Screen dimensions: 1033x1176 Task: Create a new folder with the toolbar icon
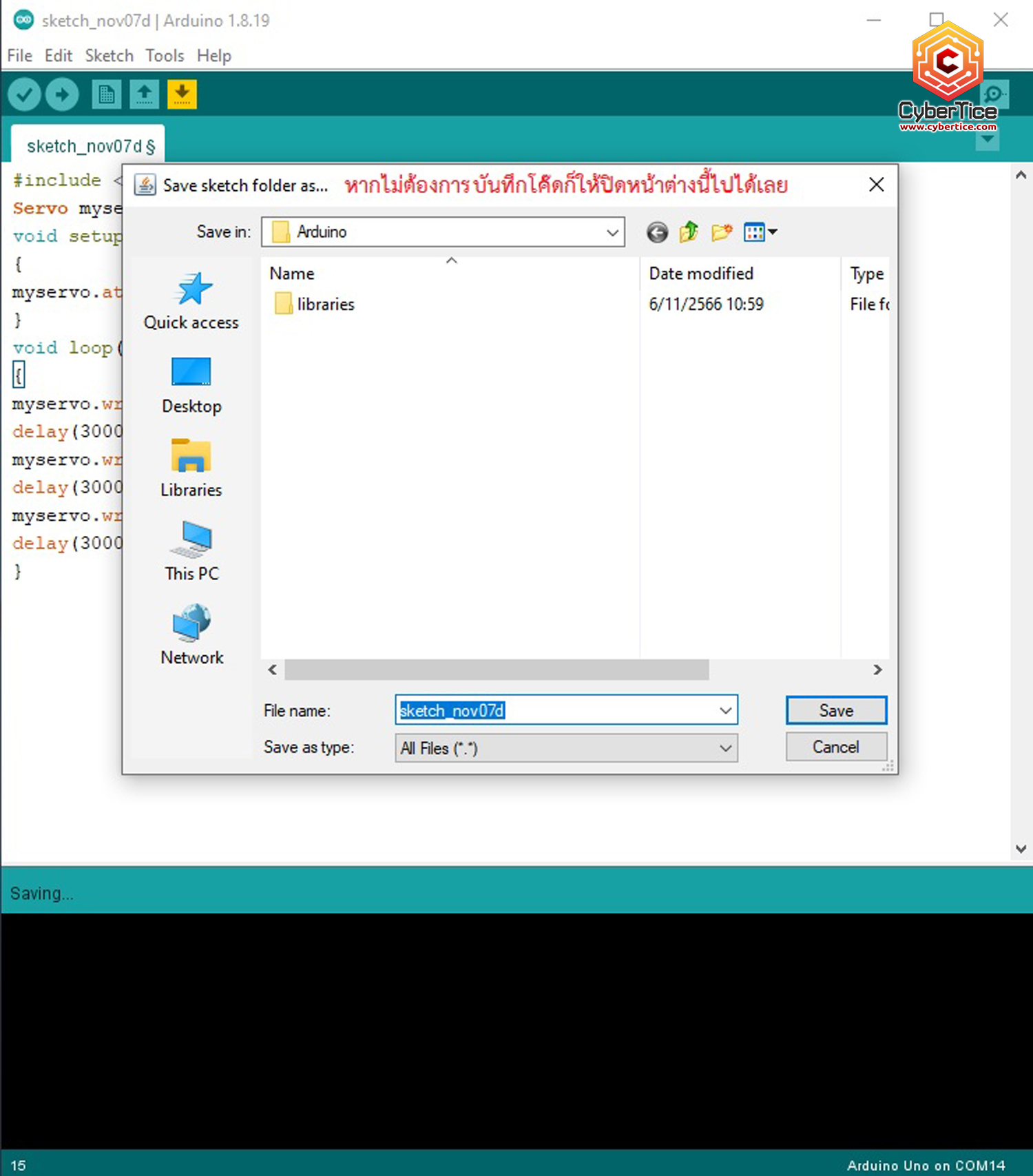tap(721, 233)
